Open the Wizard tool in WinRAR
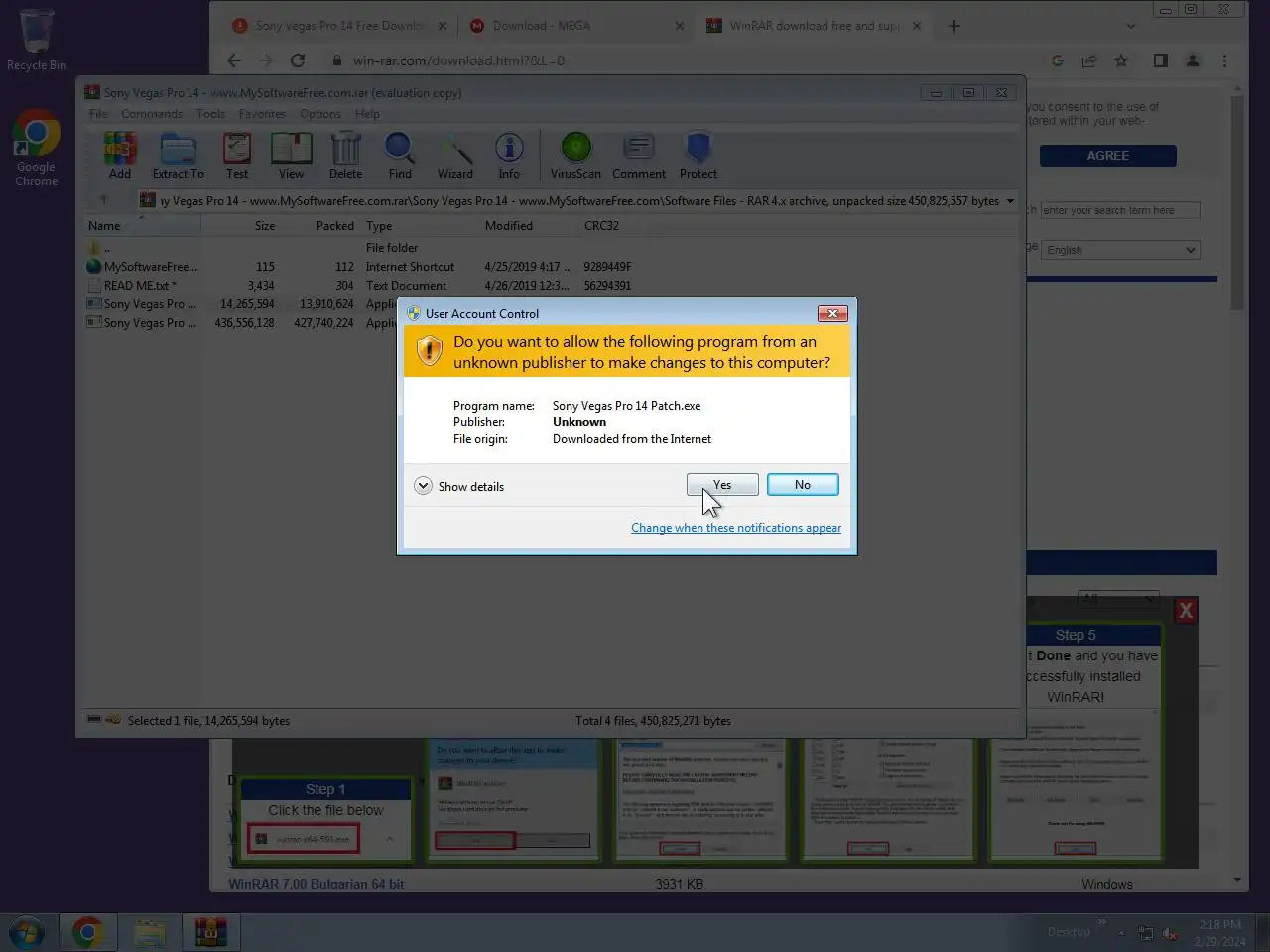The height and width of the screenshot is (952, 1270). 455,156
